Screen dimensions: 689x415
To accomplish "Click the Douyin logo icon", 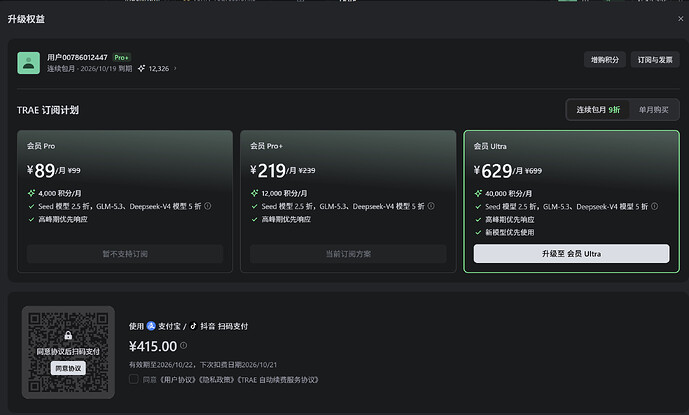I will 193,326.
